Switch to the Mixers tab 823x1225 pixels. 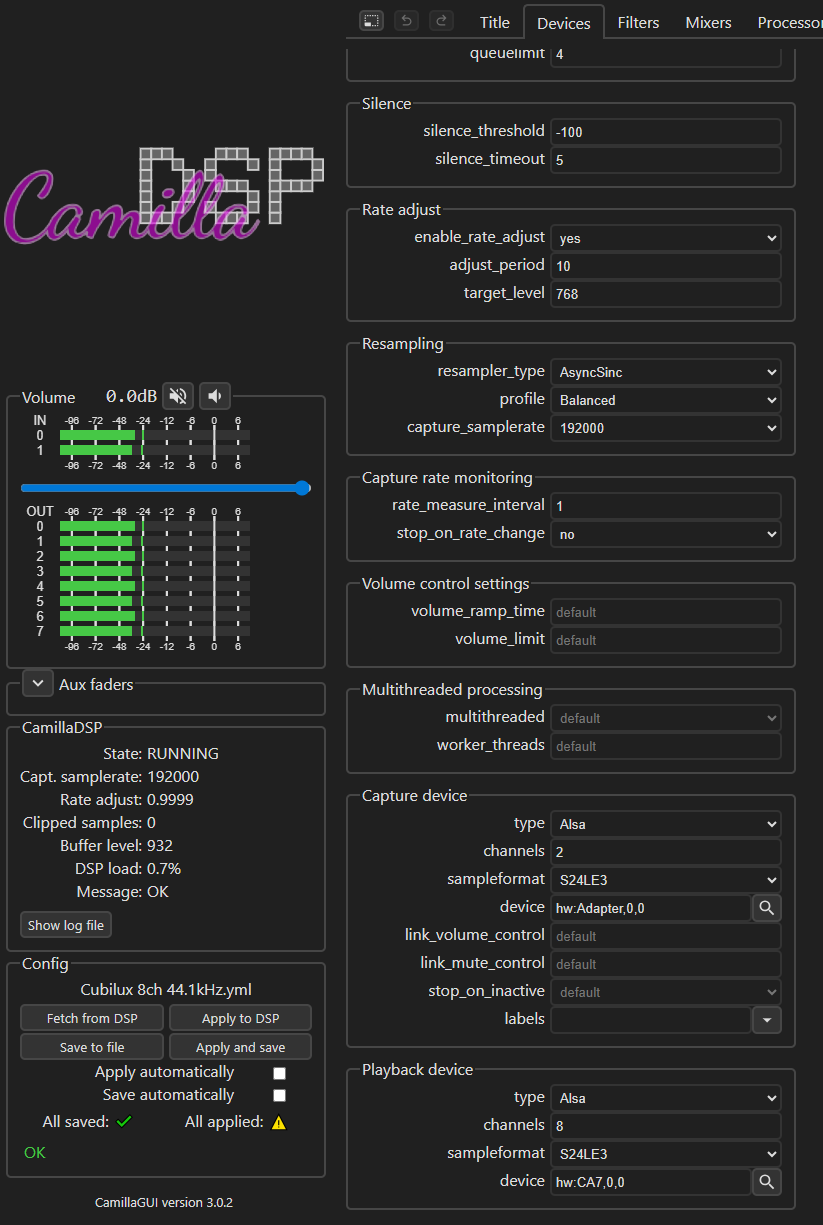pyautogui.click(x=708, y=22)
